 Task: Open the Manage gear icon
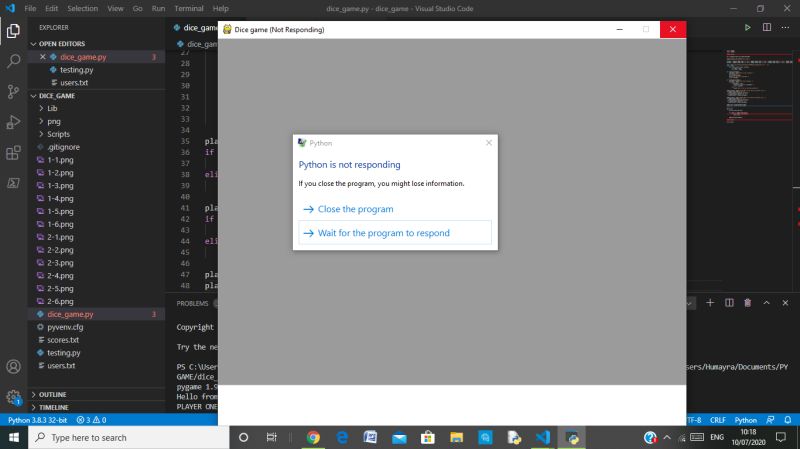tap(13, 396)
